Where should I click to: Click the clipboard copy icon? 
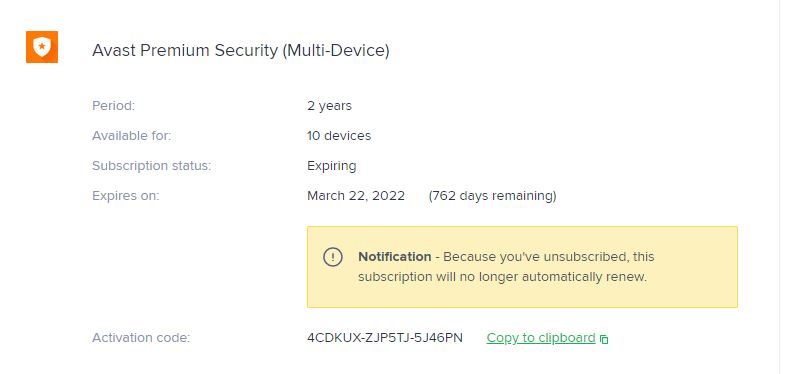pos(604,339)
